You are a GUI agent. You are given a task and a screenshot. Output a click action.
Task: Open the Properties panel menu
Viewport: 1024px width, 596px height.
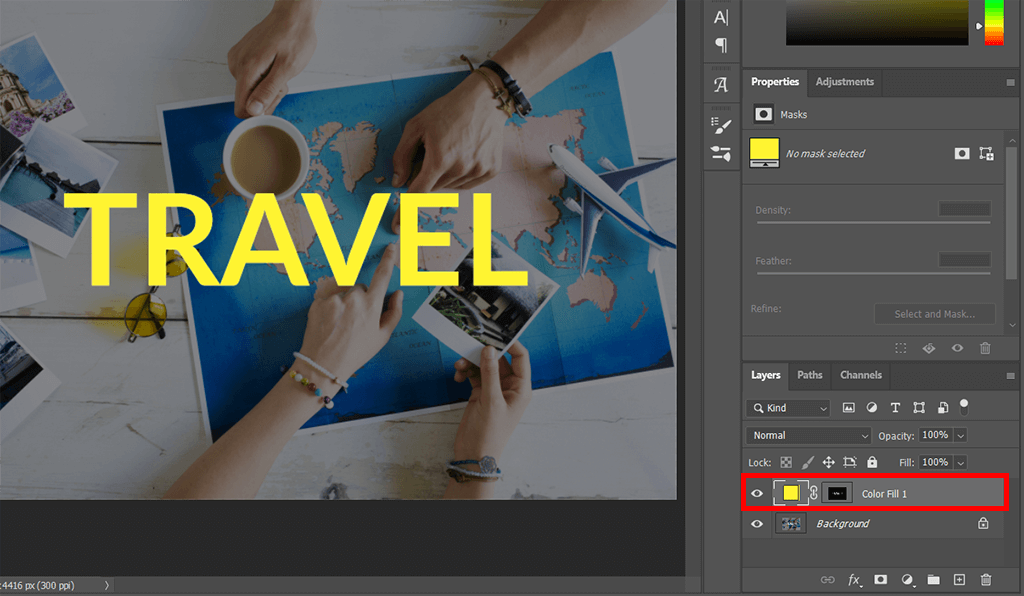tap(1010, 82)
